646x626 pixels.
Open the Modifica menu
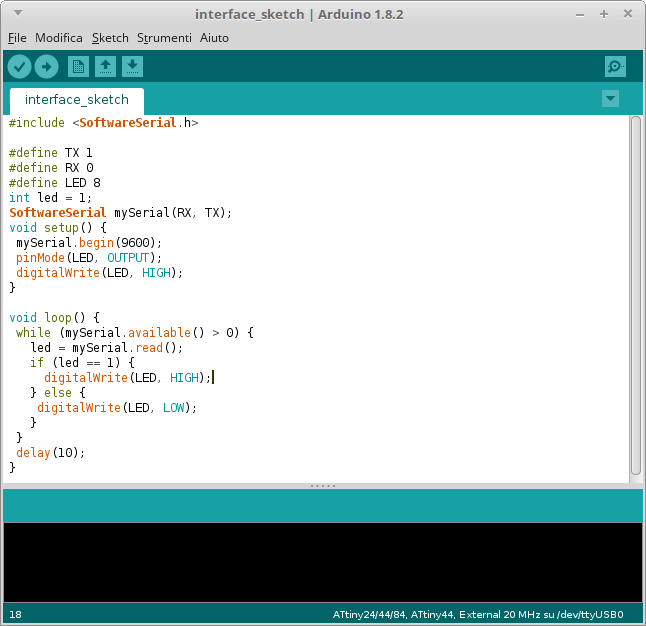pos(59,38)
